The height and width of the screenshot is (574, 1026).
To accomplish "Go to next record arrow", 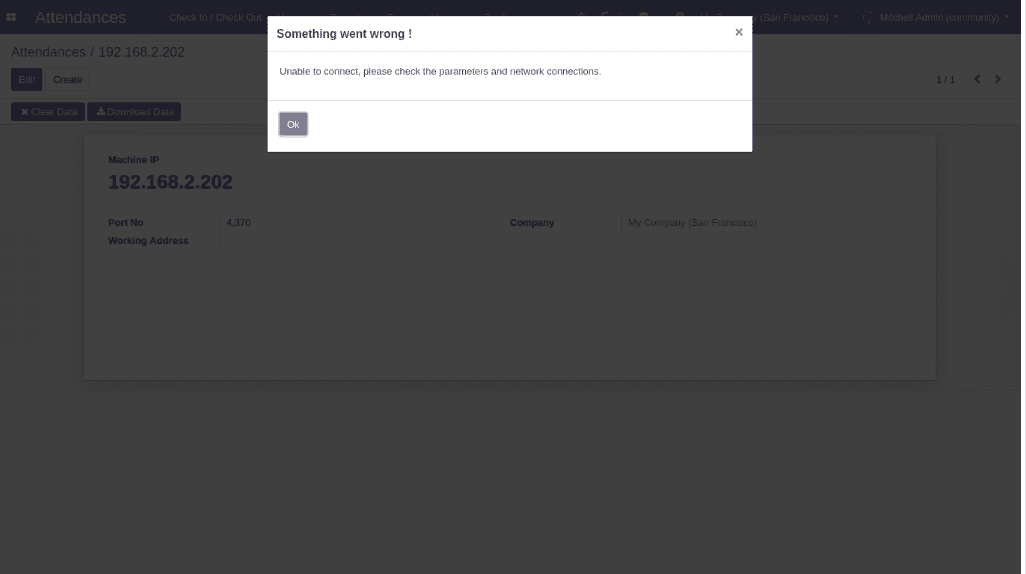I will [997, 79].
